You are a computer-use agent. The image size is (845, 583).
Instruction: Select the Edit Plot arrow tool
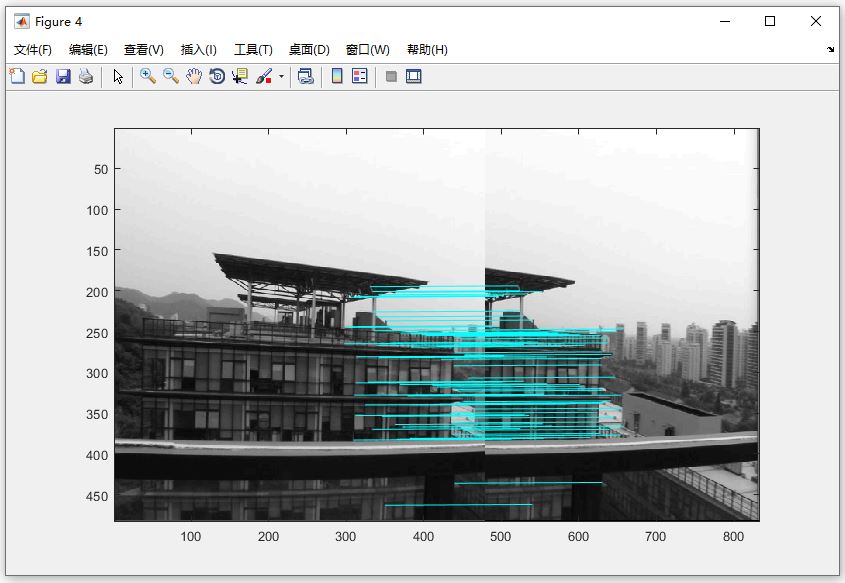(118, 77)
